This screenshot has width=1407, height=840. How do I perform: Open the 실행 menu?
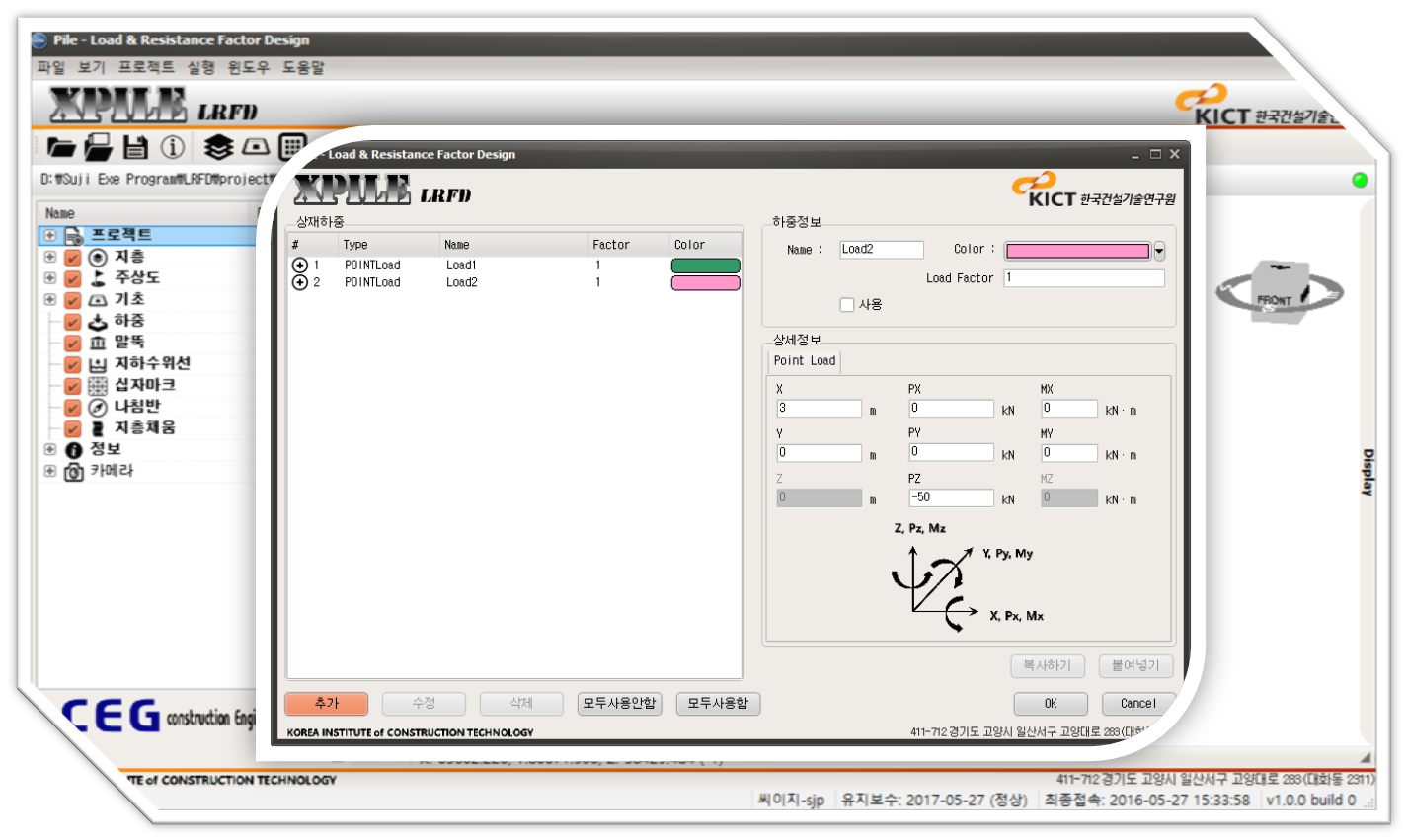pyautogui.click(x=201, y=67)
